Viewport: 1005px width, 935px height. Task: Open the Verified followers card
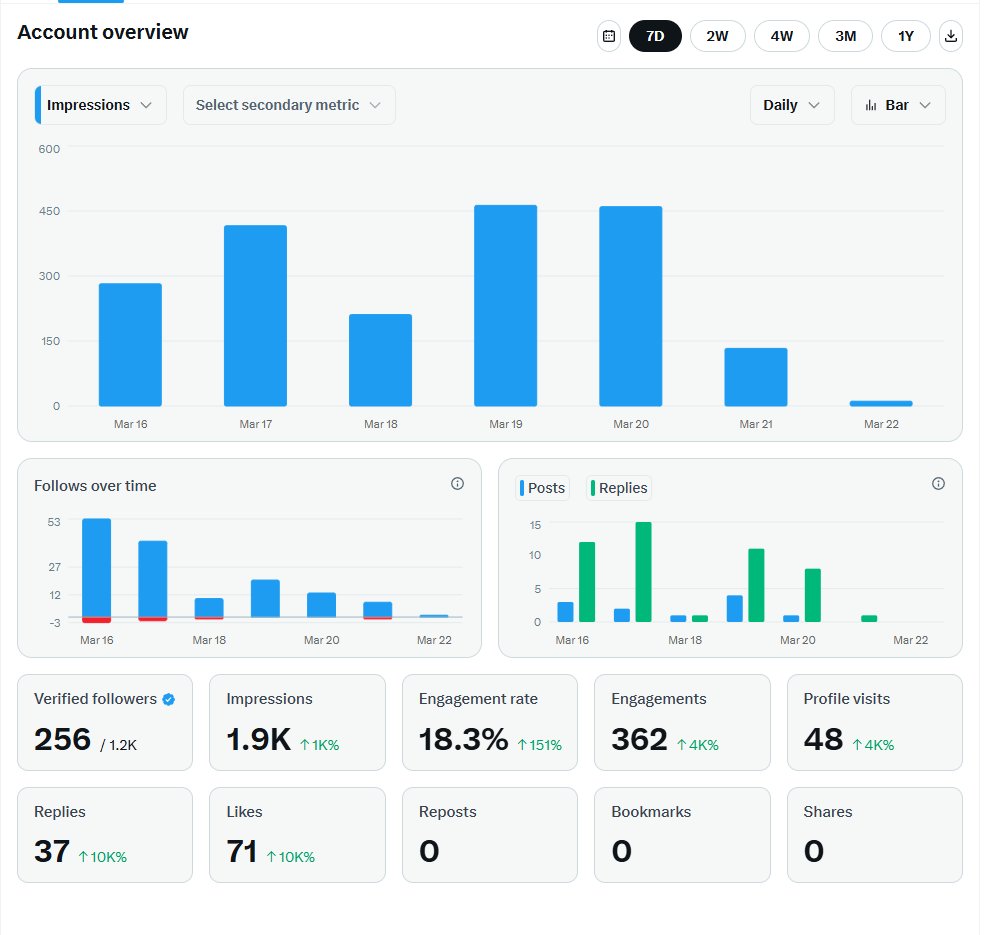point(105,722)
